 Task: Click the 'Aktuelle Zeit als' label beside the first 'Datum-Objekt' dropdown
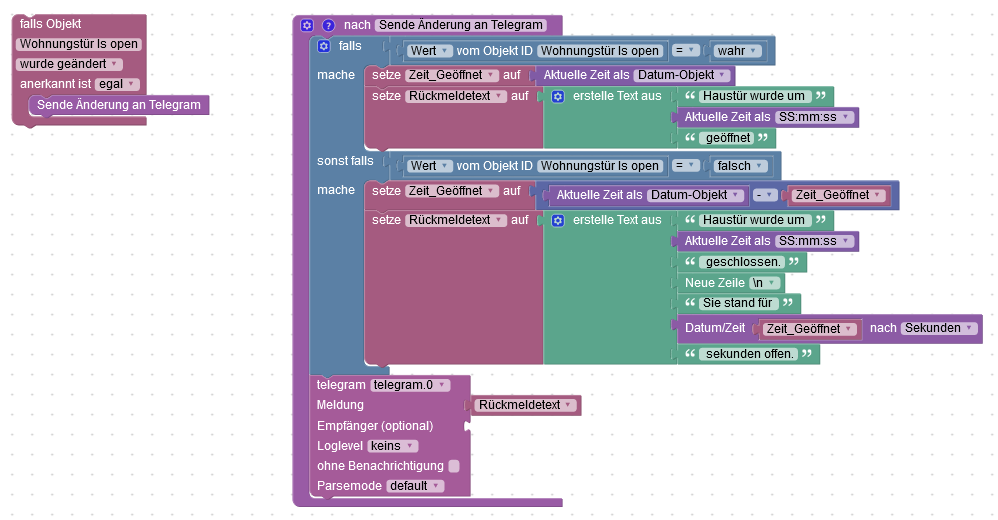coord(586,75)
